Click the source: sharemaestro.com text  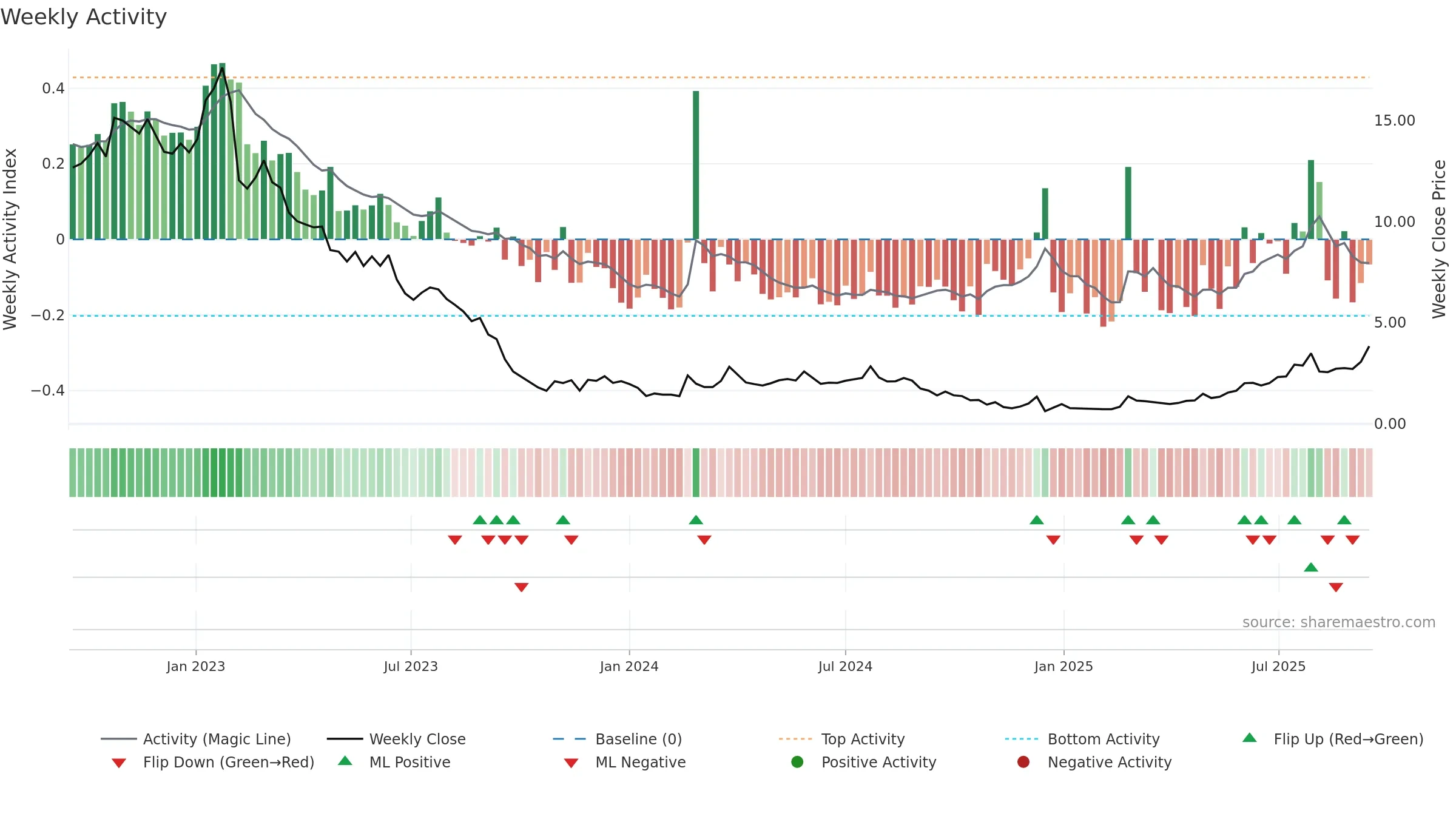(x=1339, y=622)
